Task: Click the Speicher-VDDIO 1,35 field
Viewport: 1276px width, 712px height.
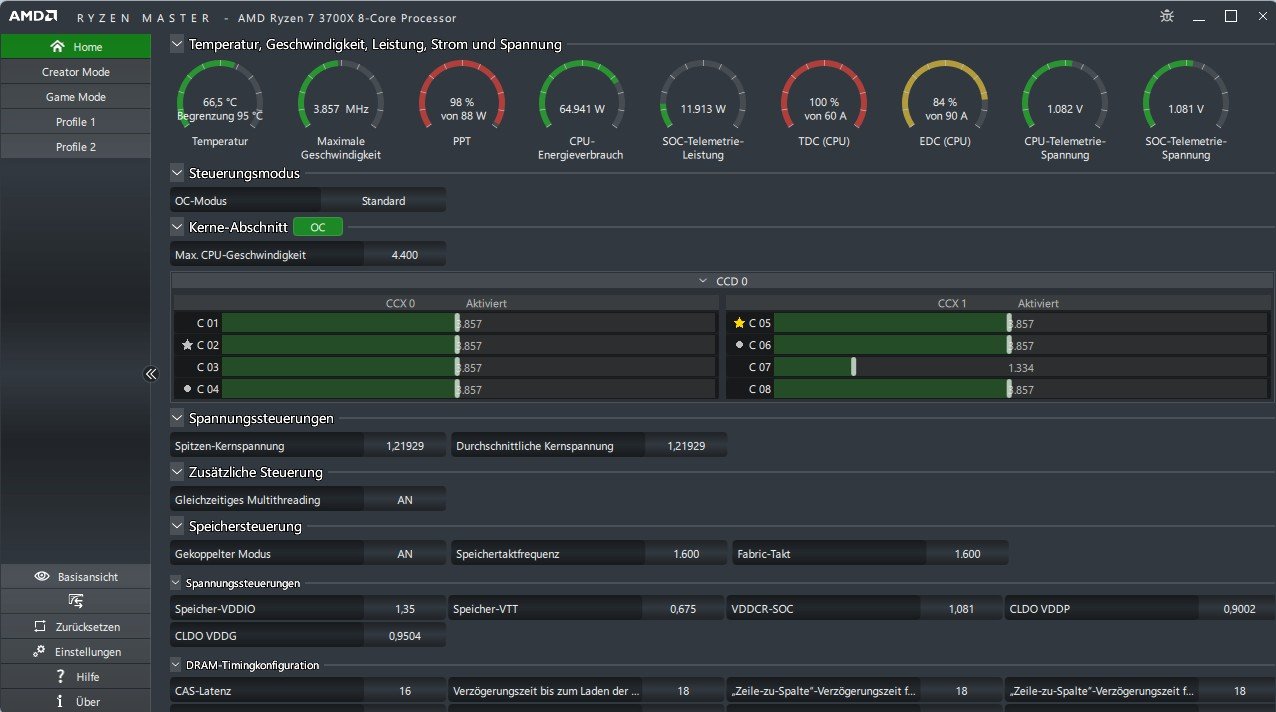Action: (x=405, y=608)
